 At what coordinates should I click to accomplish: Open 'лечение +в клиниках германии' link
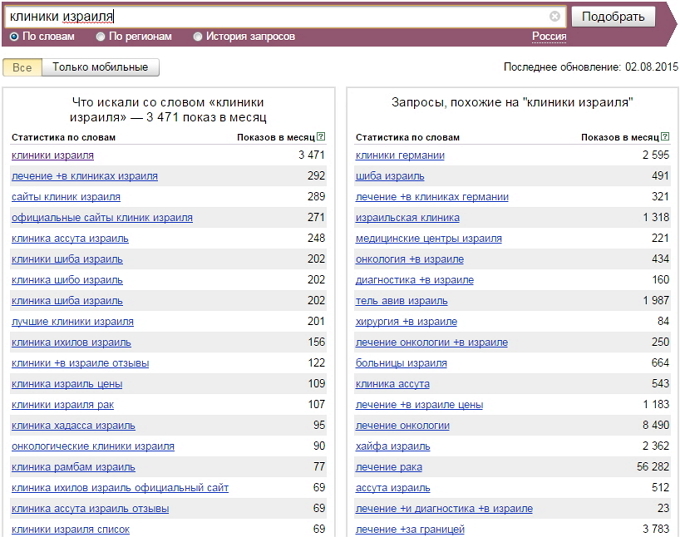pyautogui.click(x=432, y=197)
